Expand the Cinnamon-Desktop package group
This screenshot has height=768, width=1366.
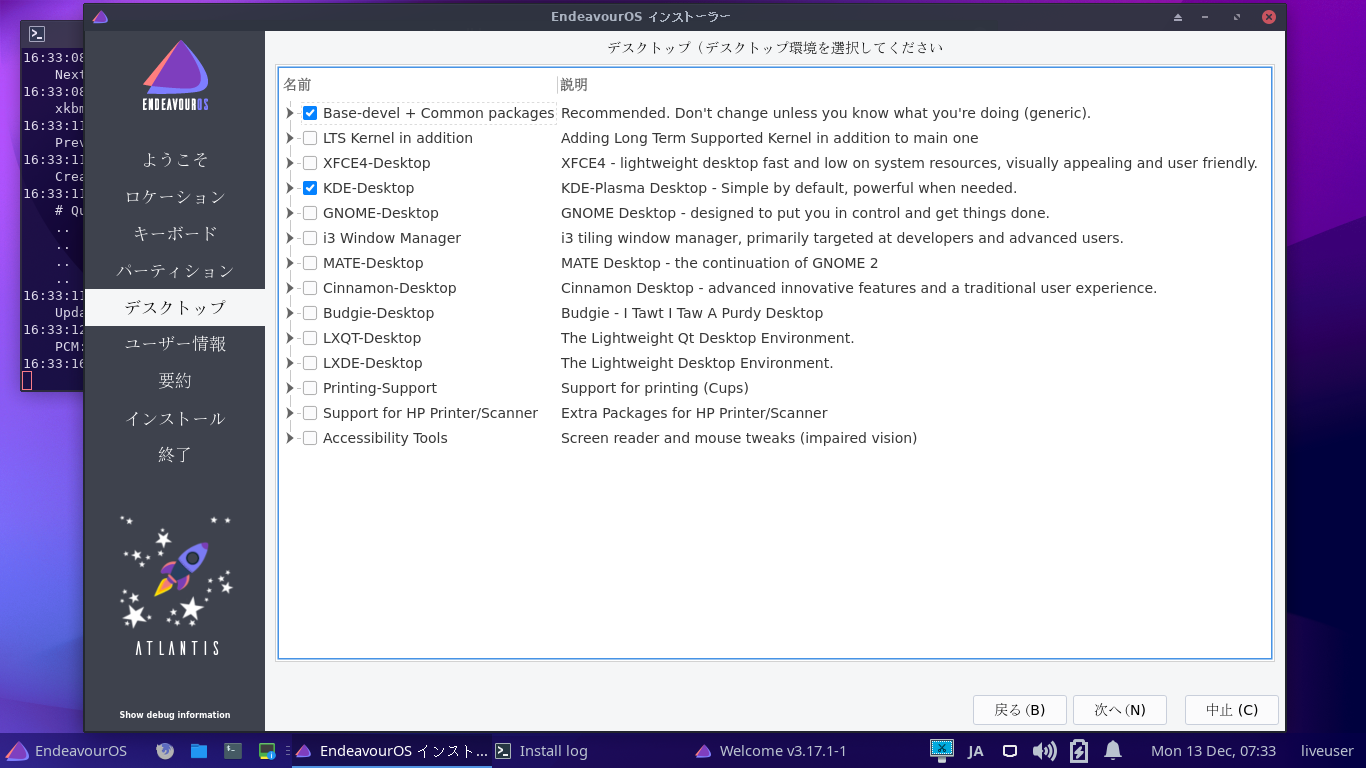tap(290, 288)
